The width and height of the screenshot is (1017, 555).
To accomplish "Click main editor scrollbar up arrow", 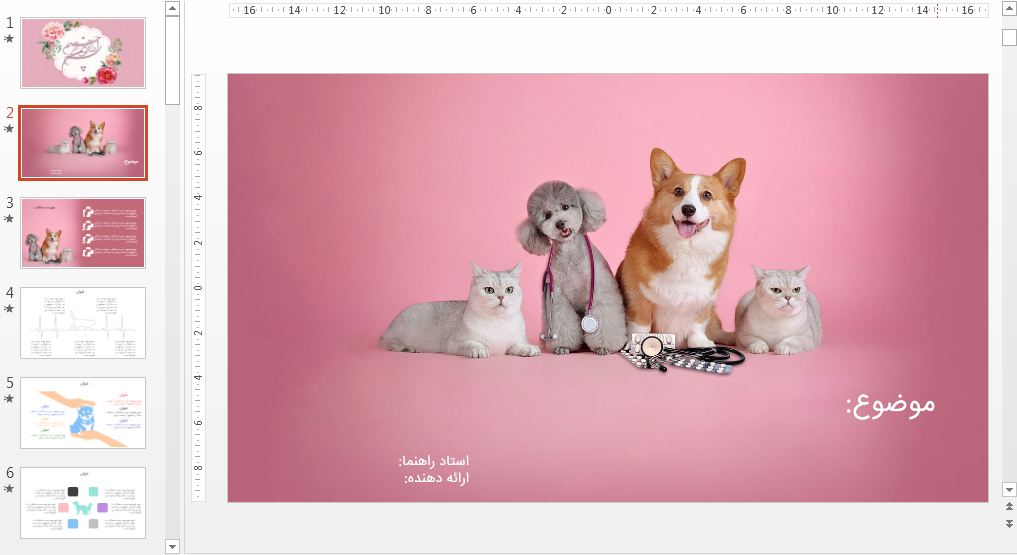I will coord(1009,10).
